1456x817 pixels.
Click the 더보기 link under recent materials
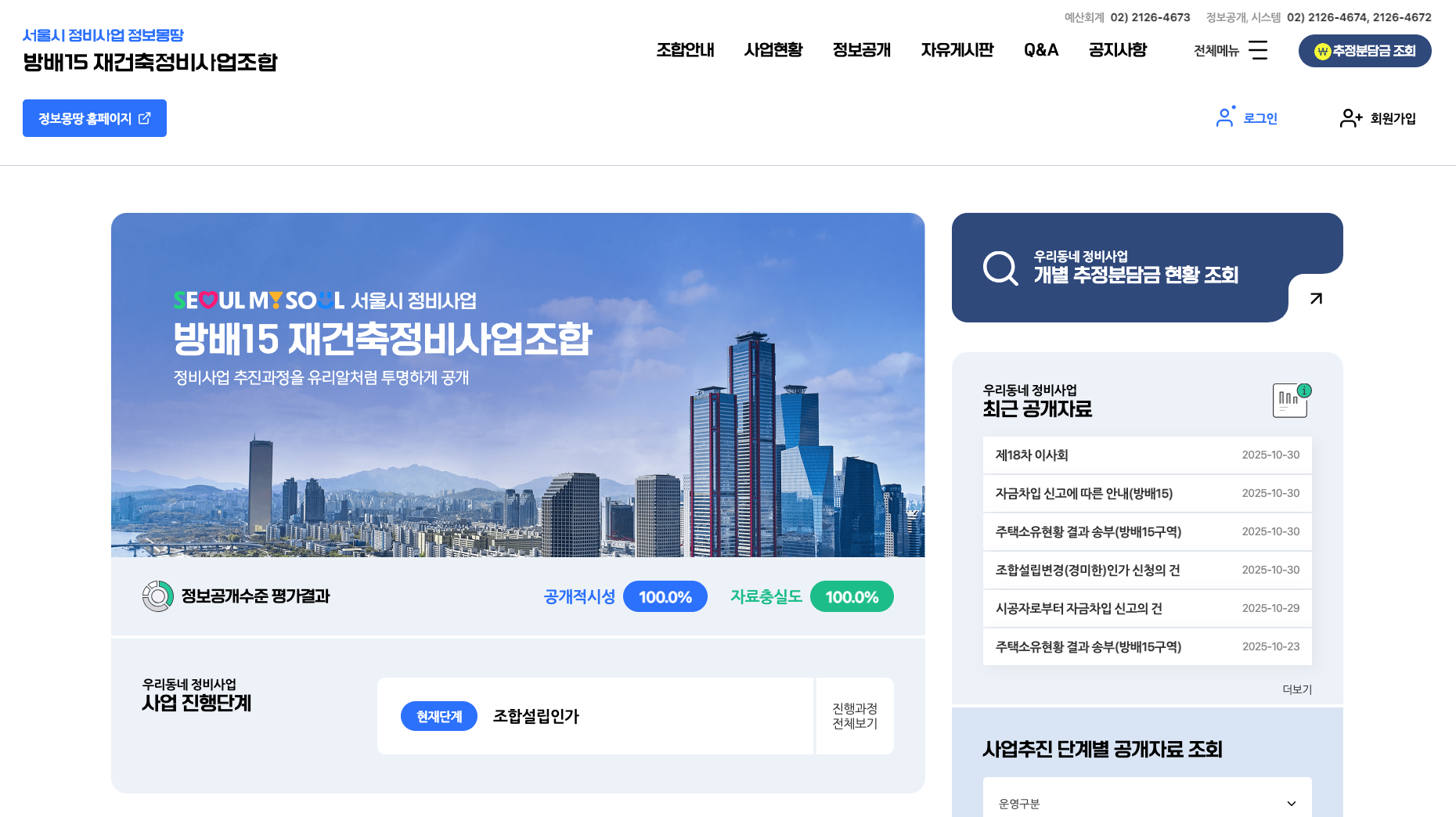[1297, 689]
